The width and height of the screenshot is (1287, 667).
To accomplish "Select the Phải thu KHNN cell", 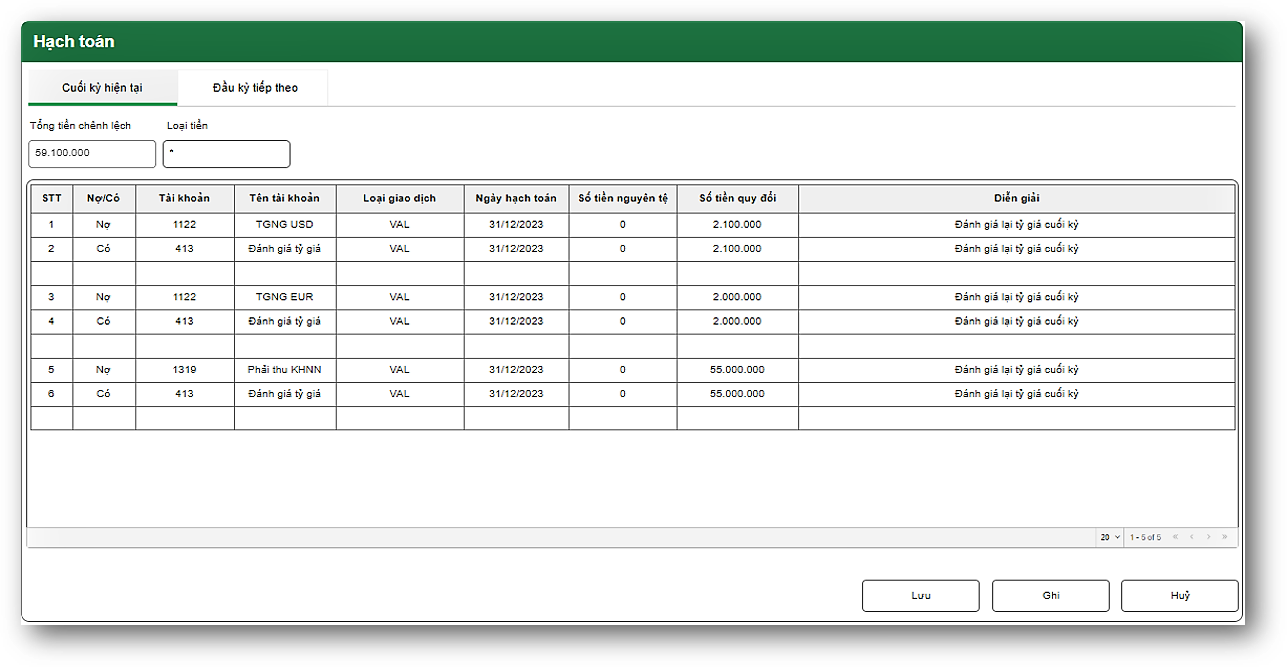I will pyautogui.click(x=285, y=370).
